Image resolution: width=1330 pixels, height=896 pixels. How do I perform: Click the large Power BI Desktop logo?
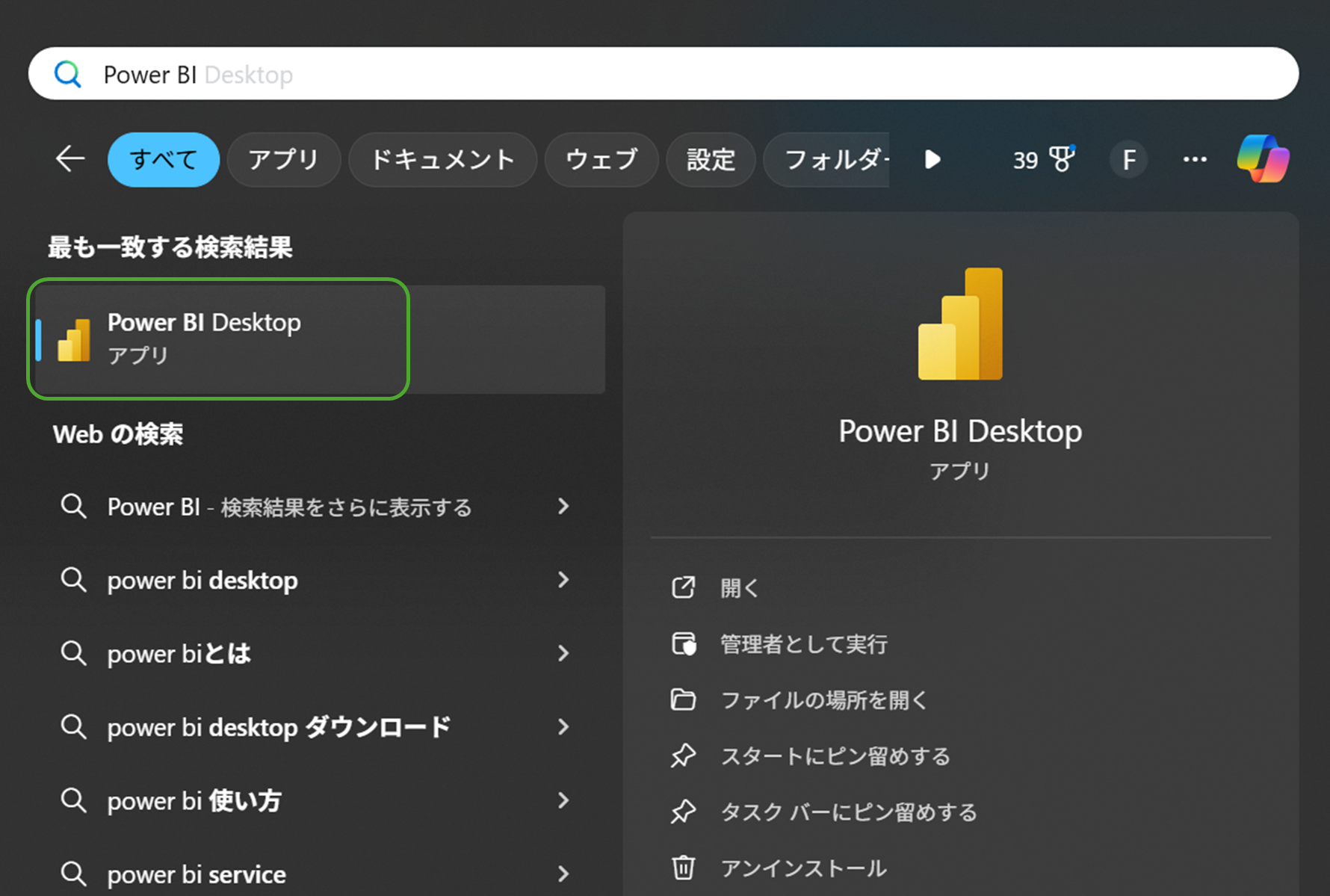tap(960, 324)
